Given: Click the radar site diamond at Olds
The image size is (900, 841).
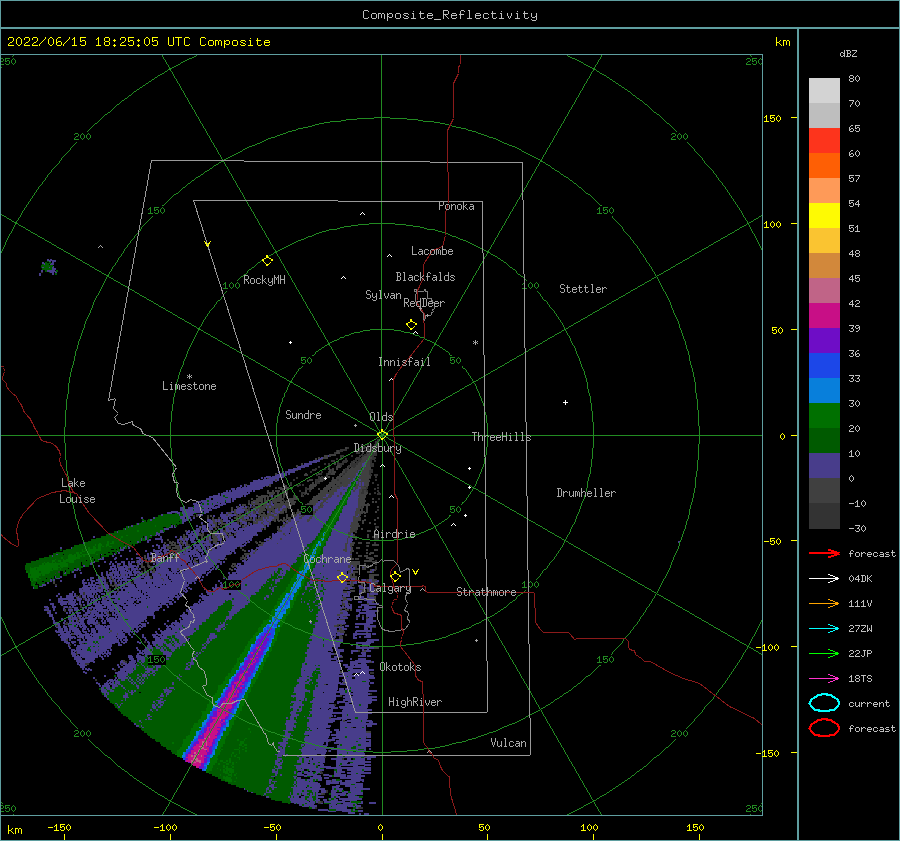Looking at the screenshot, I should click(x=382, y=435).
